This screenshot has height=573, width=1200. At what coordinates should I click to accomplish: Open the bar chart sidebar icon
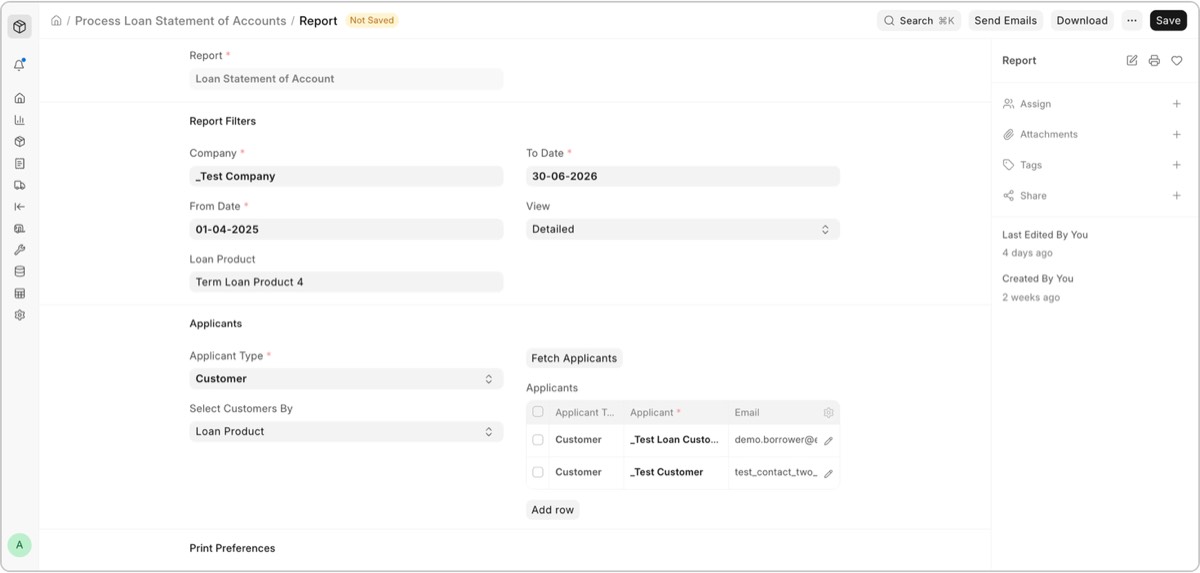(x=19, y=120)
